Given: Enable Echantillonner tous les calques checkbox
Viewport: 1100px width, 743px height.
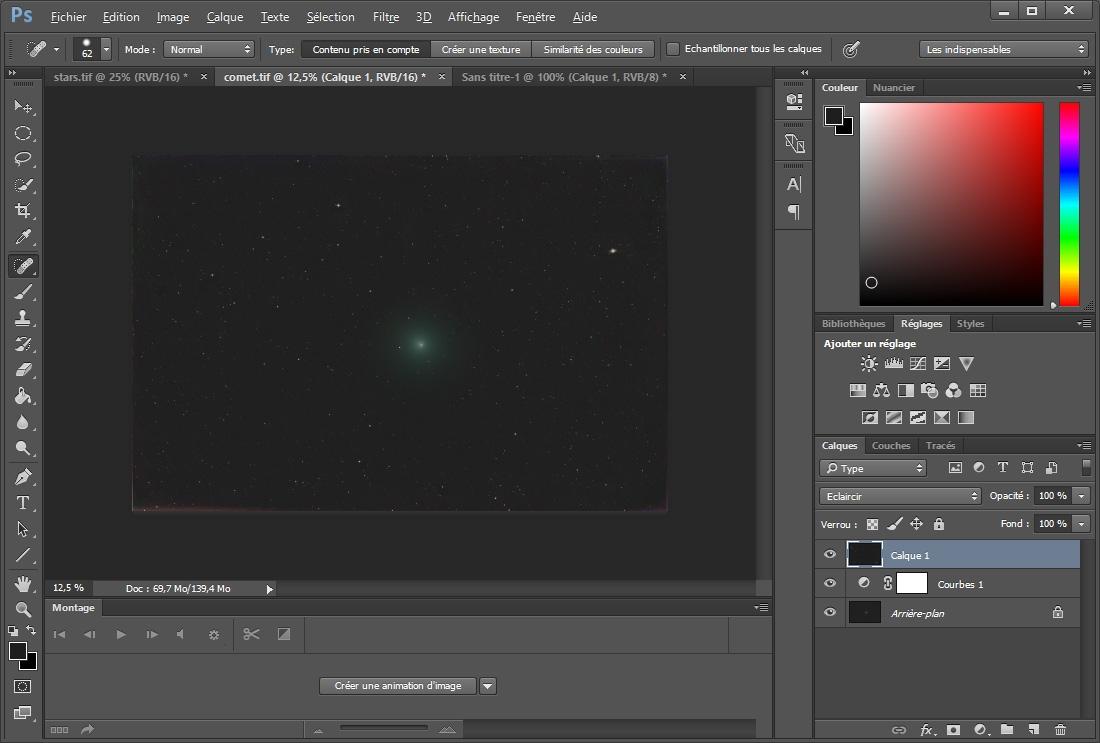Looking at the screenshot, I should 673,49.
